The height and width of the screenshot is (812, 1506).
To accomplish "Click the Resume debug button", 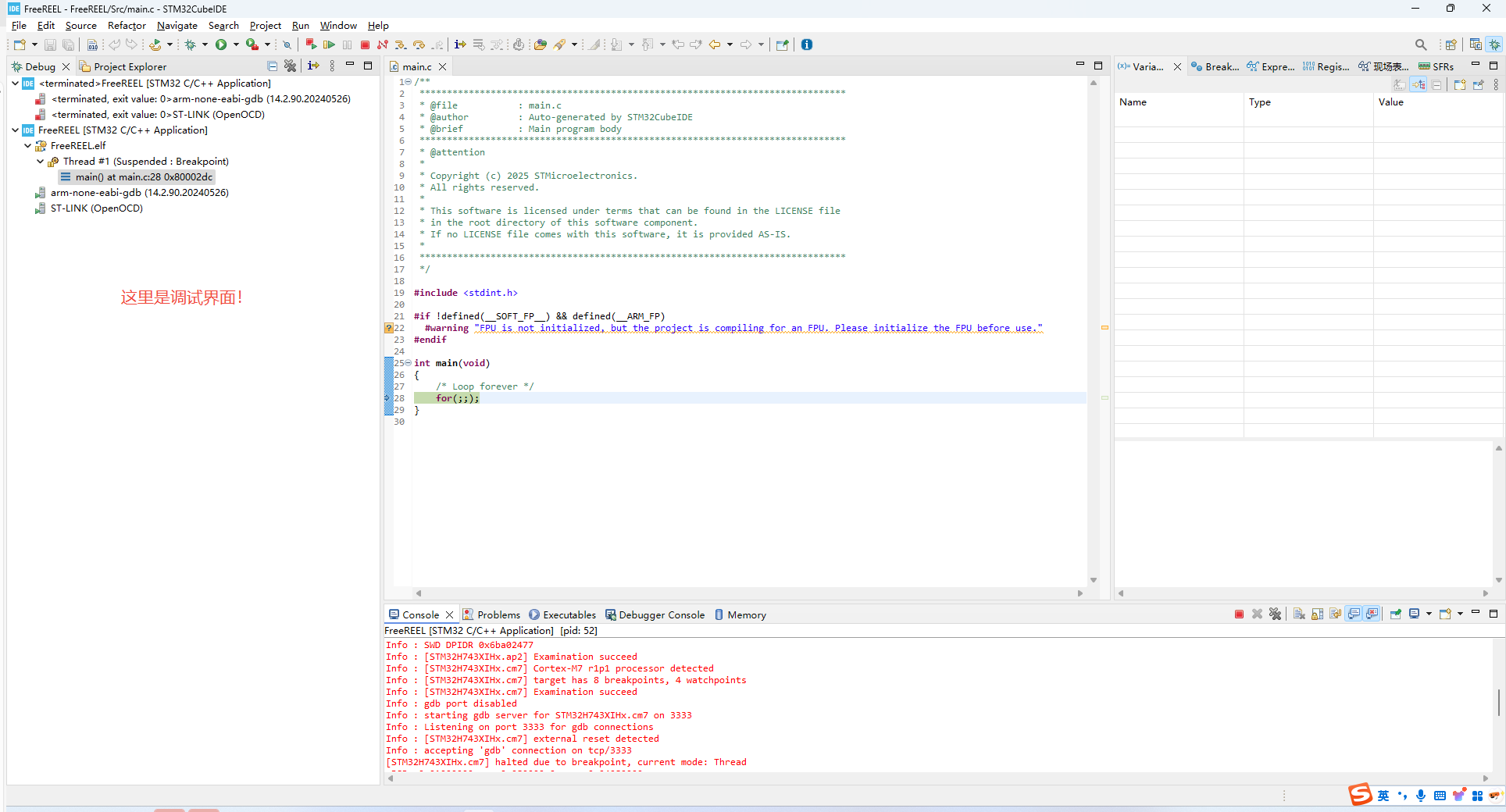I will (x=329, y=45).
